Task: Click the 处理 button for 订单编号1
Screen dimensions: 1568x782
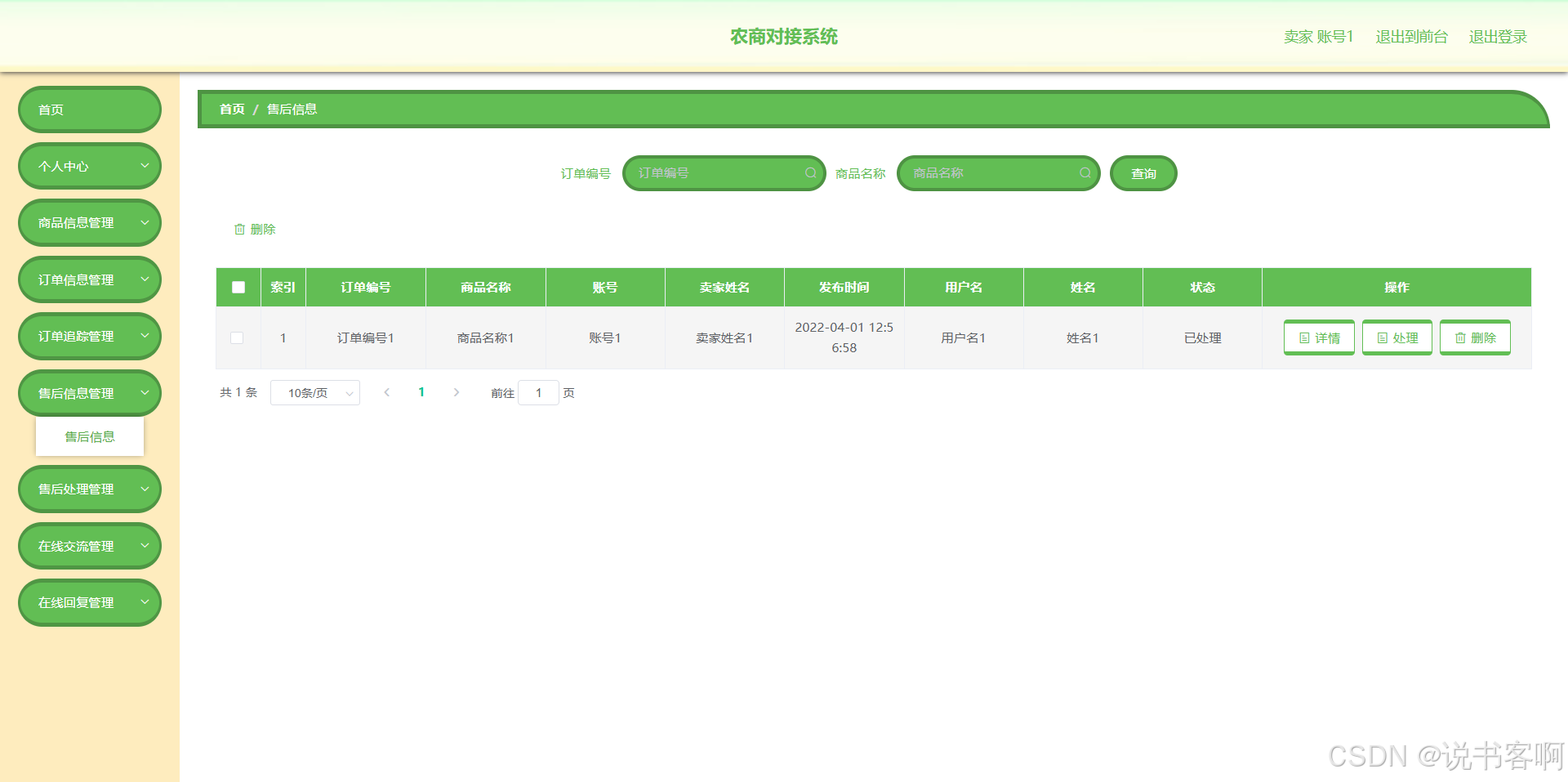Action: tap(1397, 337)
